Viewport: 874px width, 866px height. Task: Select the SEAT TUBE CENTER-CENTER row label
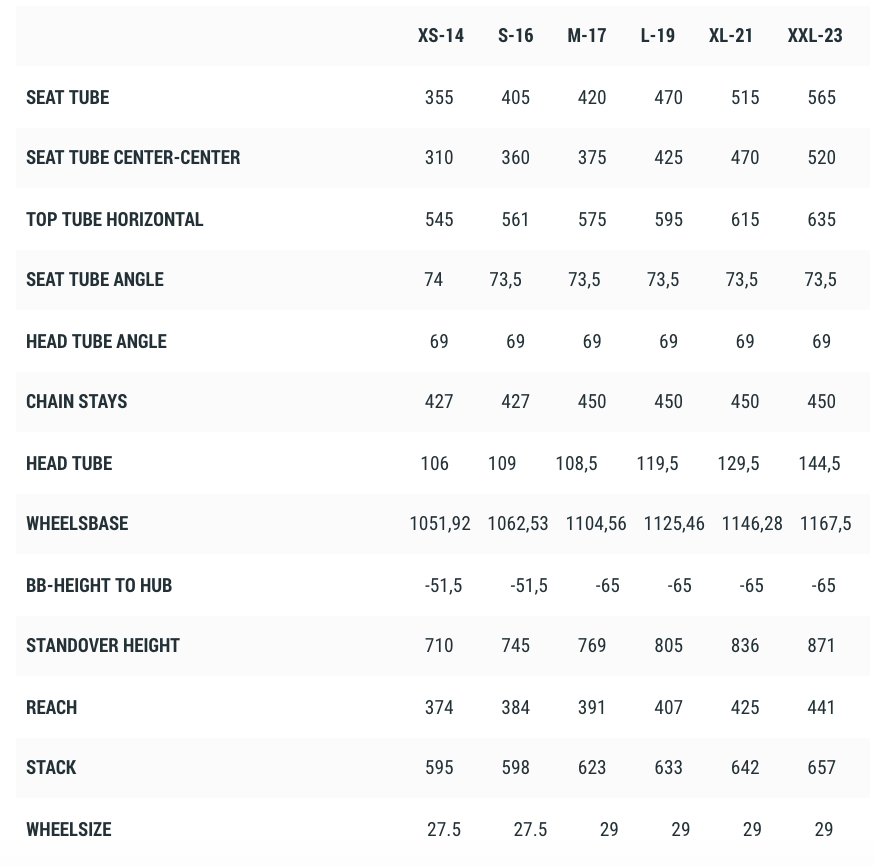[x=133, y=158]
